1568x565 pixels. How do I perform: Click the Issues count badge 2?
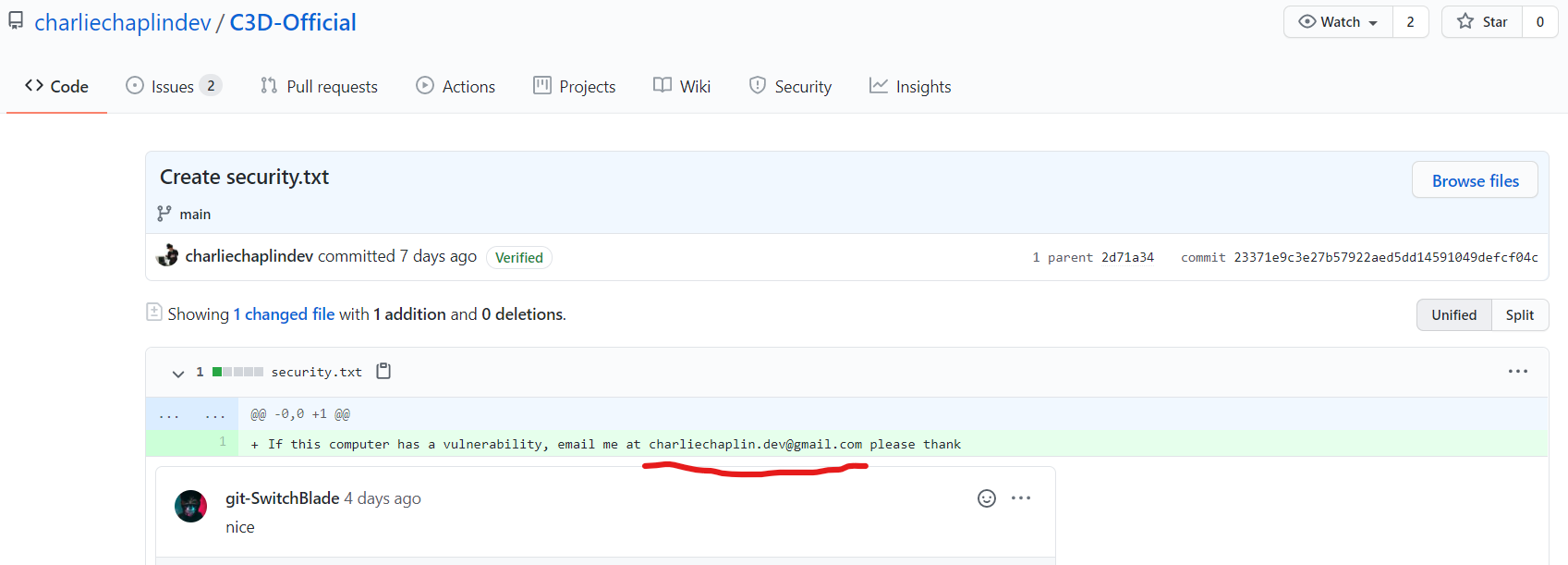pyautogui.click(x=211, y=86)
